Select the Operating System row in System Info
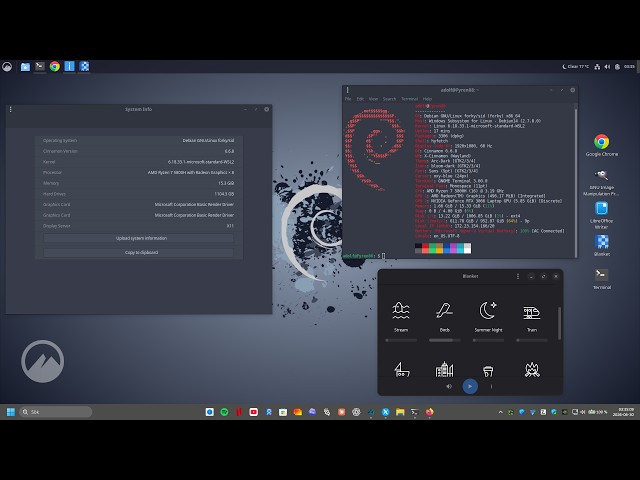640x480 pixels. 139,140
